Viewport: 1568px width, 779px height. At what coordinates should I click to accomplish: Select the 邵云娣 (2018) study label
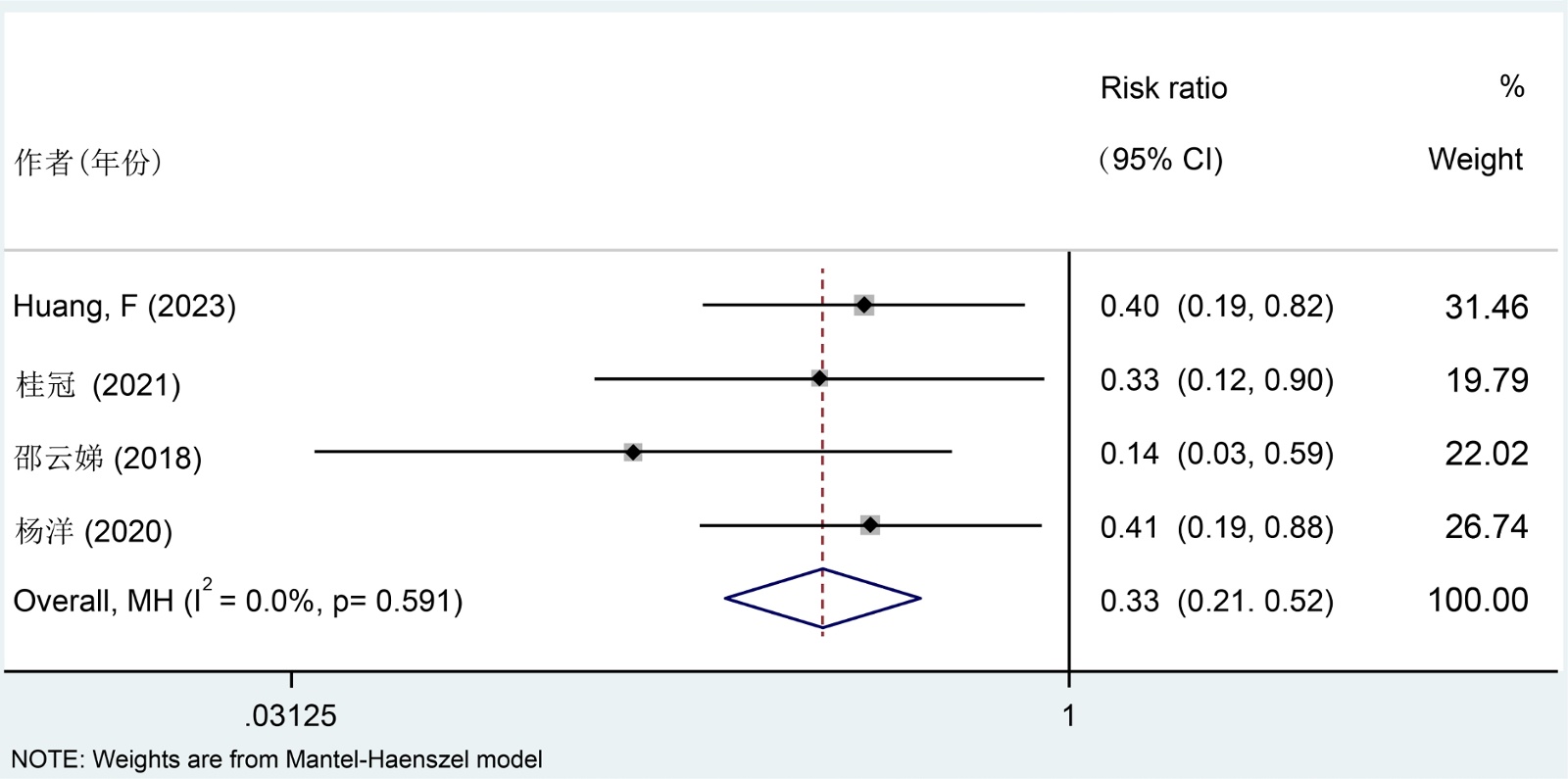coord(108,458)
